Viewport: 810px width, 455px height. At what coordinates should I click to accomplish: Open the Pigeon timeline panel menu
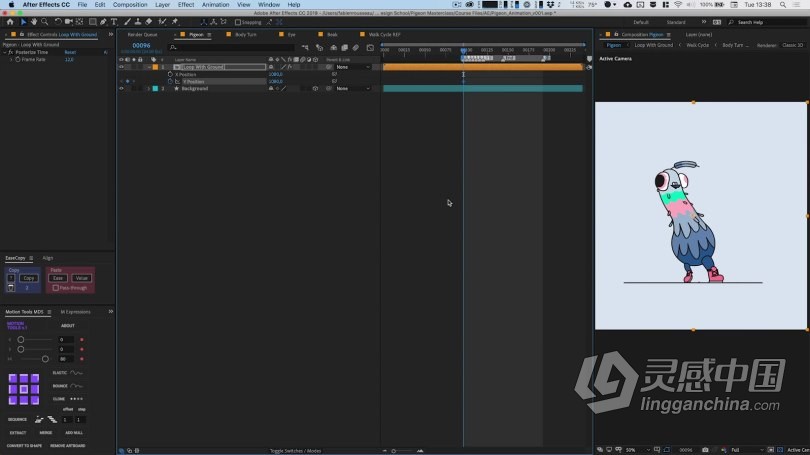coord(209,35)
